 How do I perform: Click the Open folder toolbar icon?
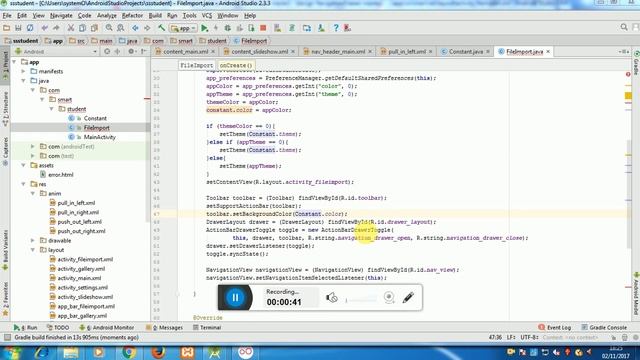(x=7, y=28)
